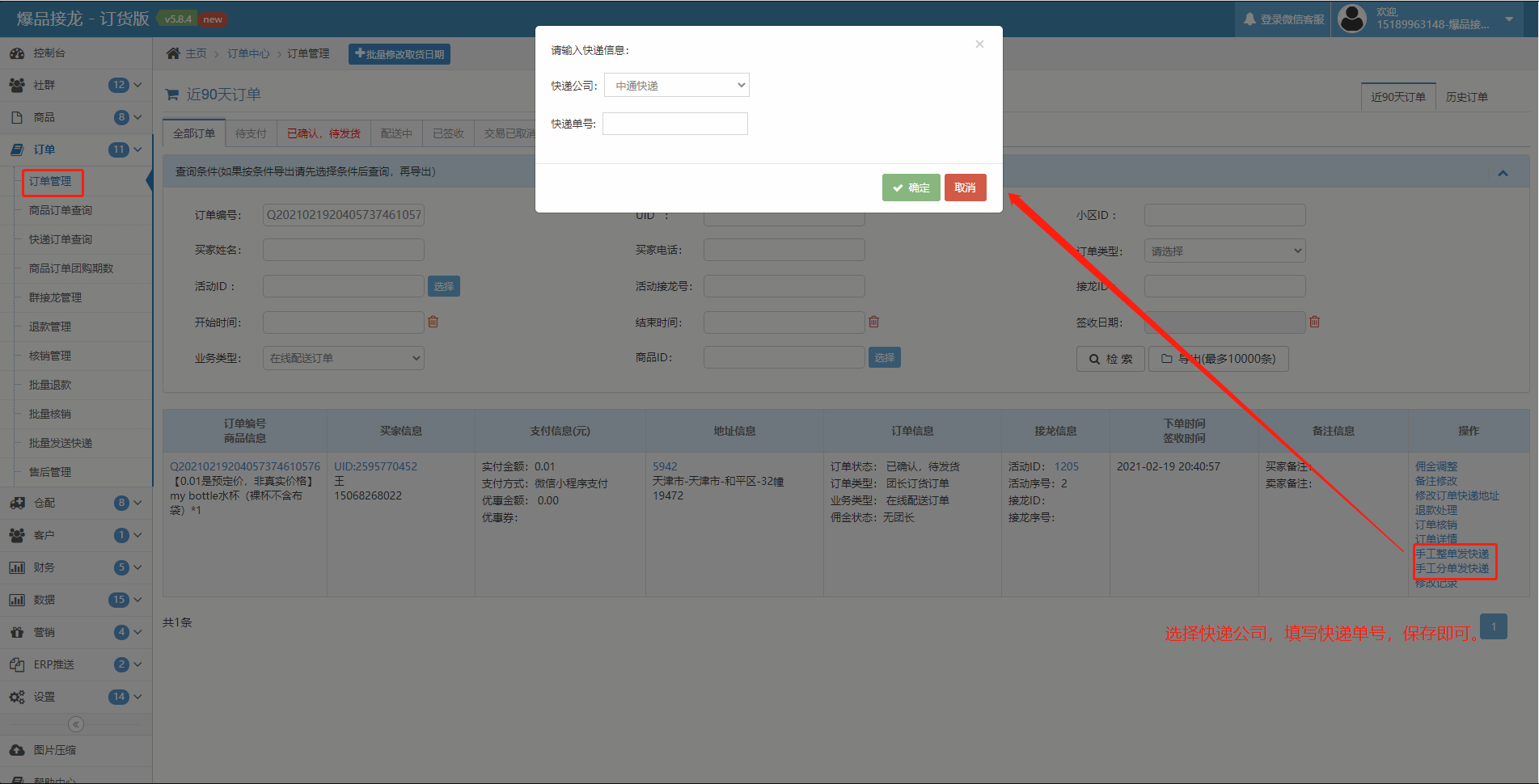Open 快递公司 dropdown showing 中通快递
The image size is (1539, 784).
click(x=677, y=85)
